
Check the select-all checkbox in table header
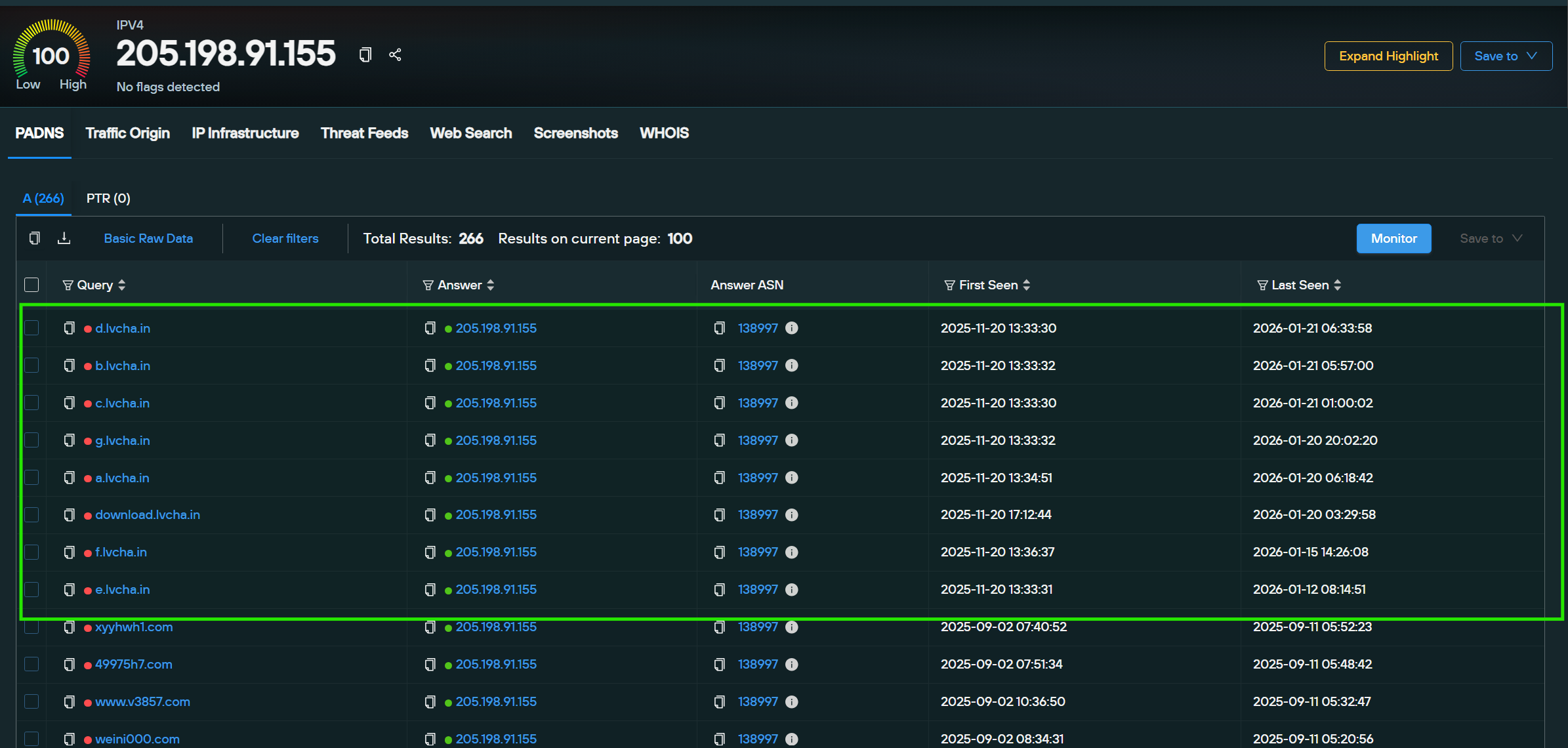31,285
